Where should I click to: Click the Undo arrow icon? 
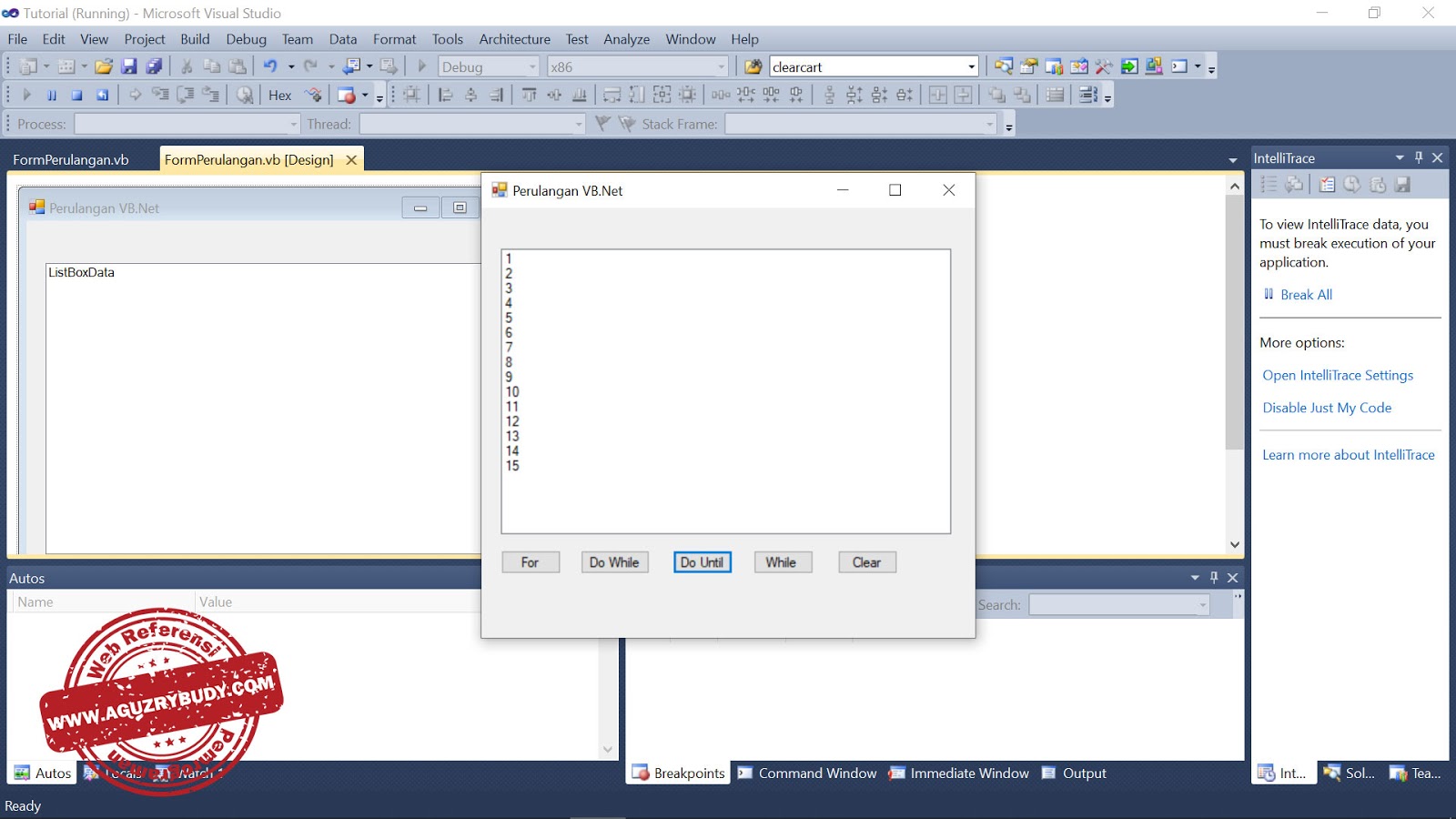[x=270, y=66]
